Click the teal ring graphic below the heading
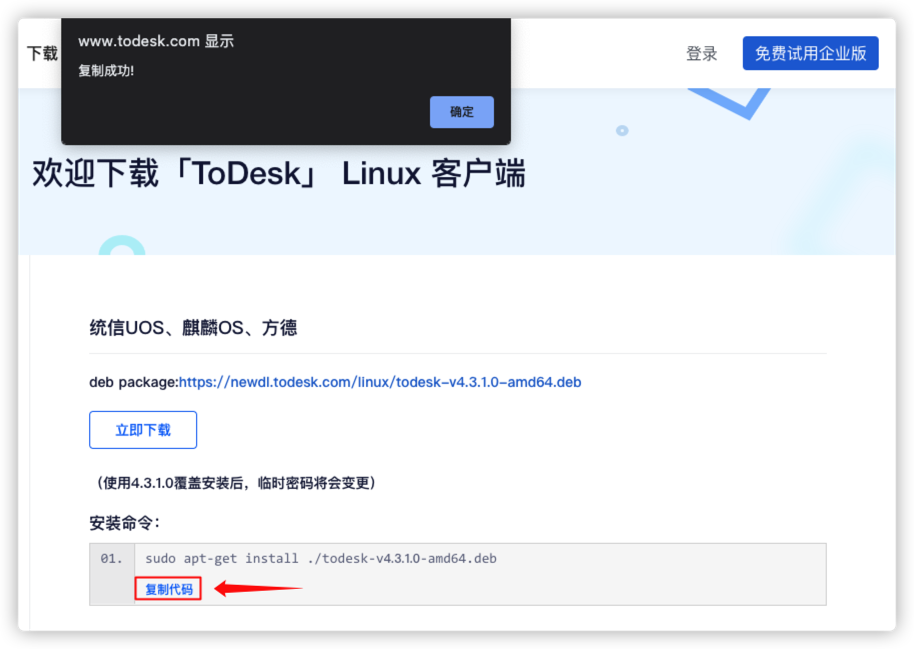This screenshot has width=914, height=649. (x=122, y=246)
